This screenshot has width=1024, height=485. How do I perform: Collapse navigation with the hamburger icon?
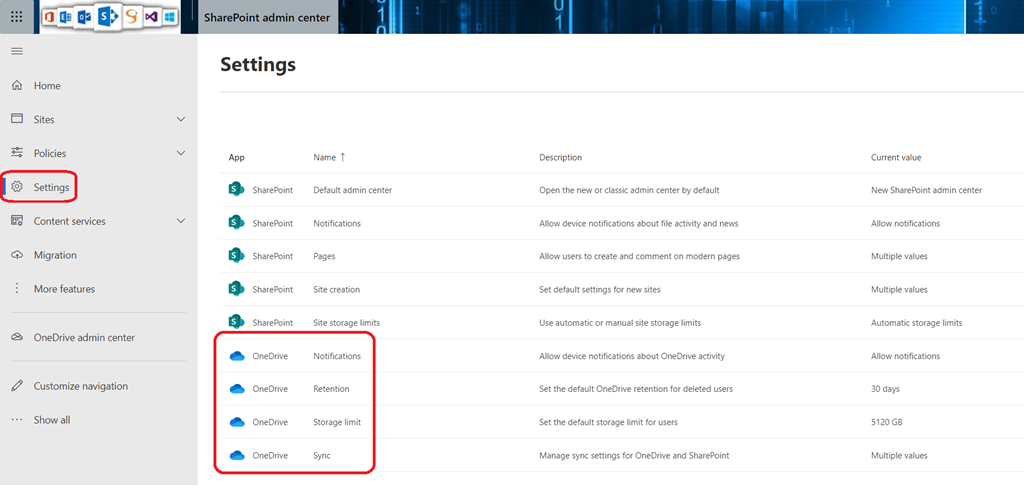point(17,51)
